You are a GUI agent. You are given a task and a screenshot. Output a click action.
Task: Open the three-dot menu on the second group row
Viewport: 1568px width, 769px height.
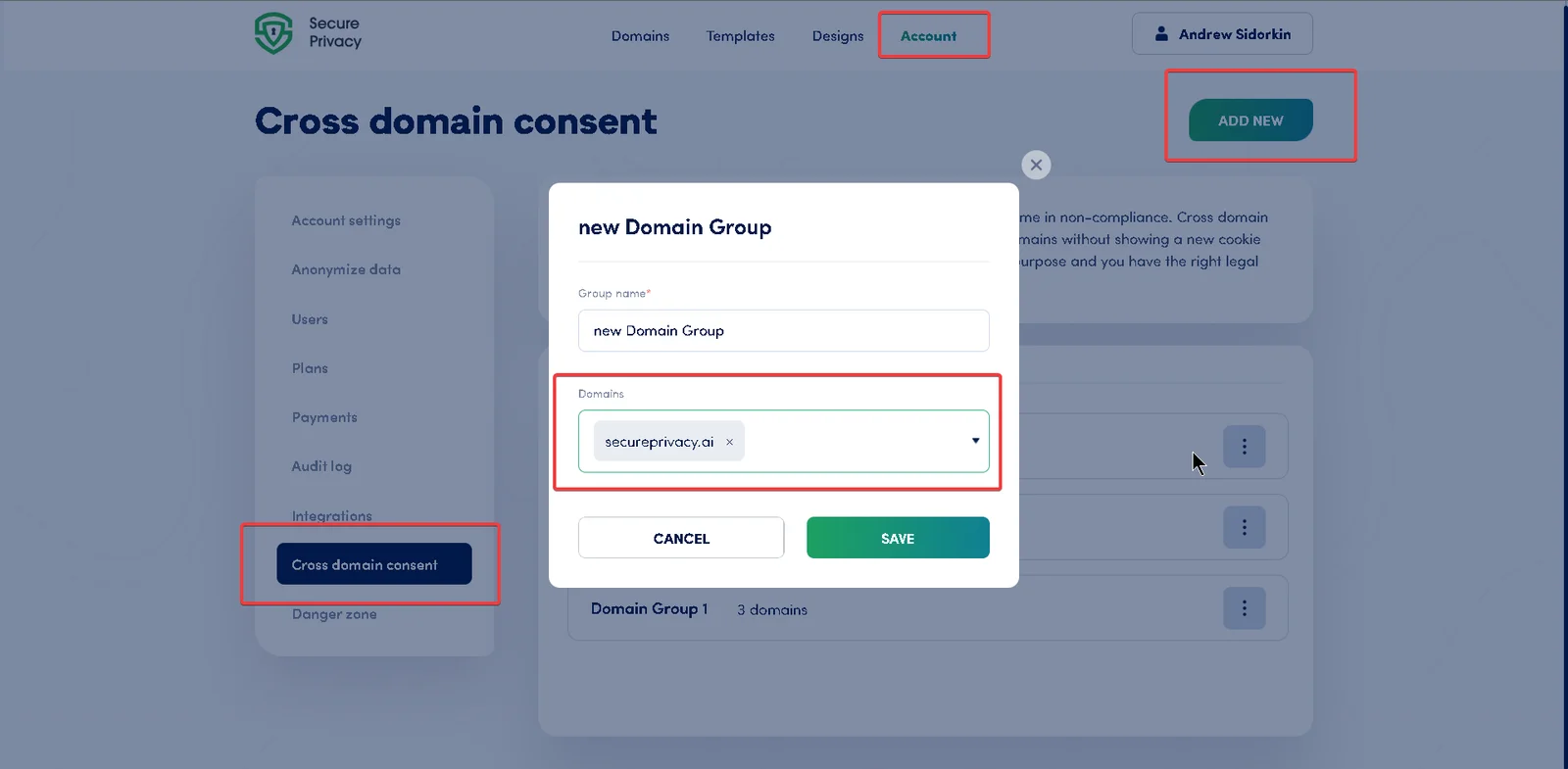click(1245, 527)
